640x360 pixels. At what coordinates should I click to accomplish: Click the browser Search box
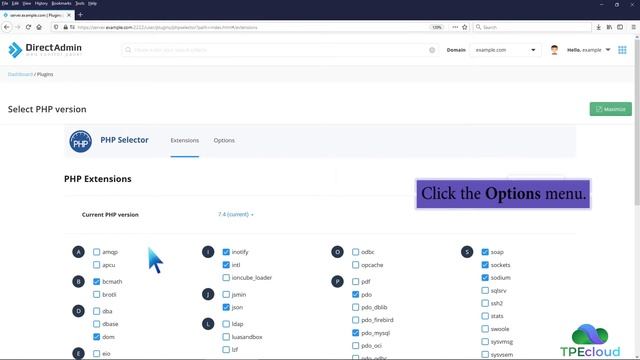pyautogui.click(x=532, y=27)
